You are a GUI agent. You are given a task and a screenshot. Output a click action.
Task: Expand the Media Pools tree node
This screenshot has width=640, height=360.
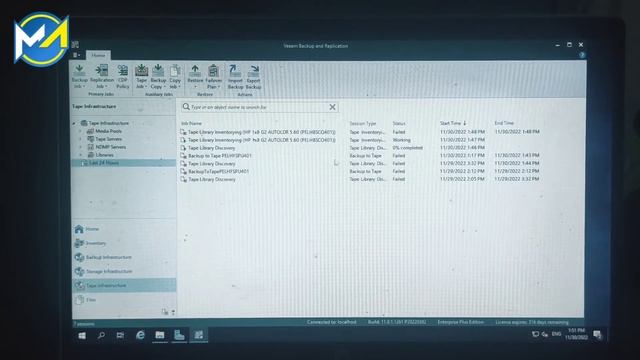click(x=80, y=131)
